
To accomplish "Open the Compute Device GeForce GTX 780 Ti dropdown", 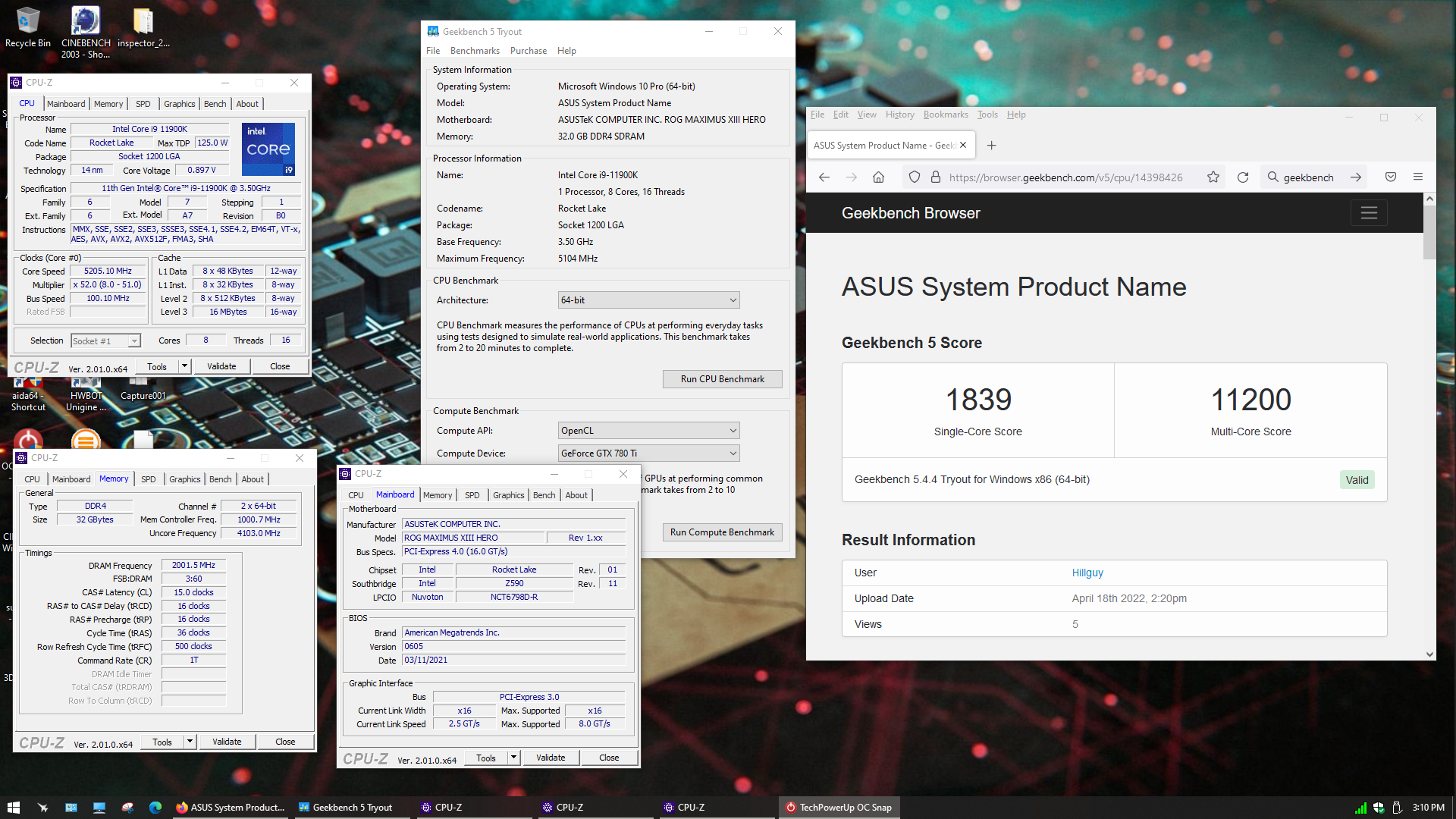I will [648, 453].
